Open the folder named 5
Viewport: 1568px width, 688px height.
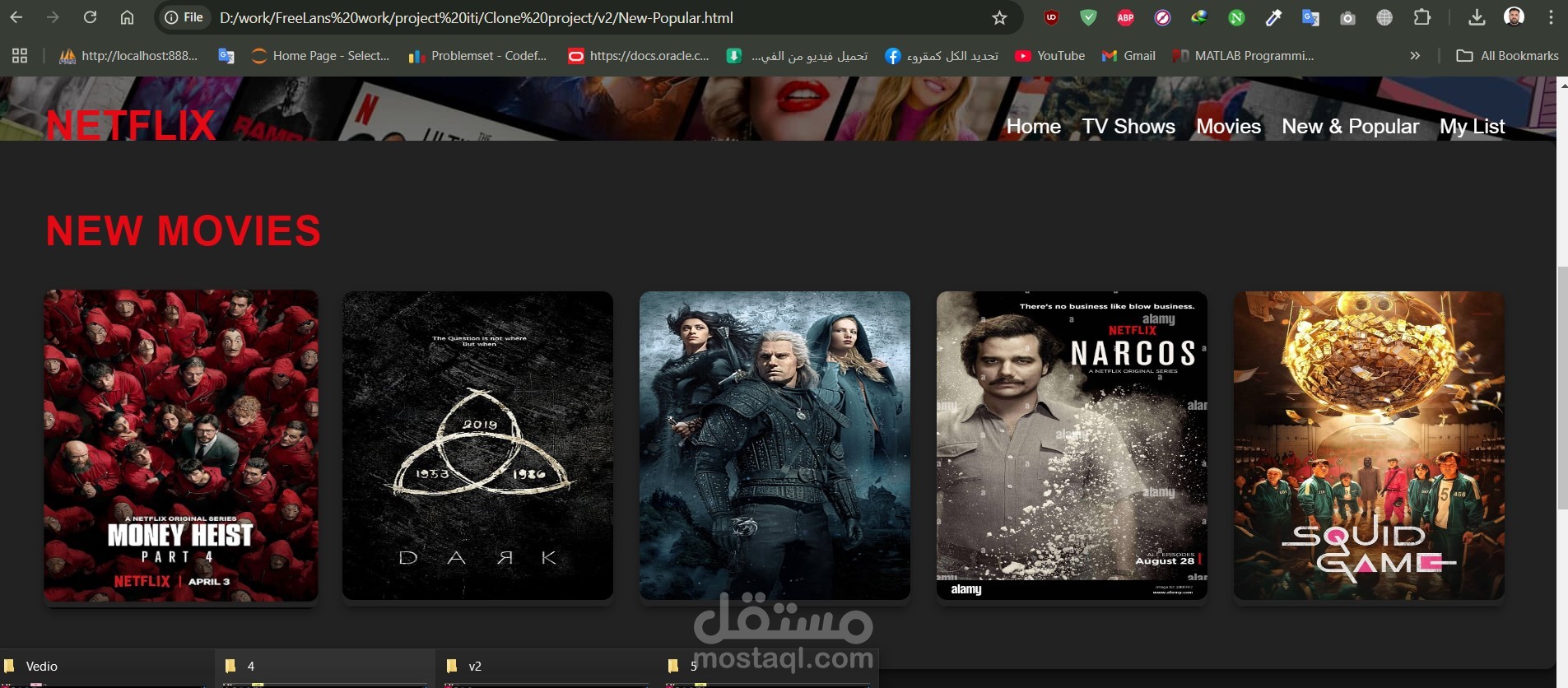[x=769, y=667]
